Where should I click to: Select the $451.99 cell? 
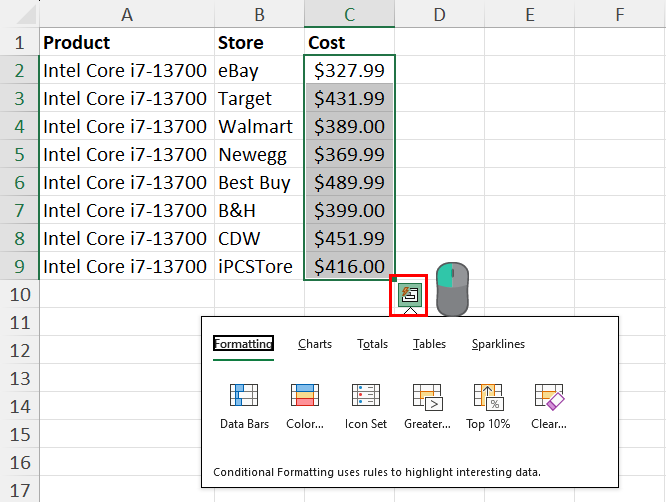point(350,239)
